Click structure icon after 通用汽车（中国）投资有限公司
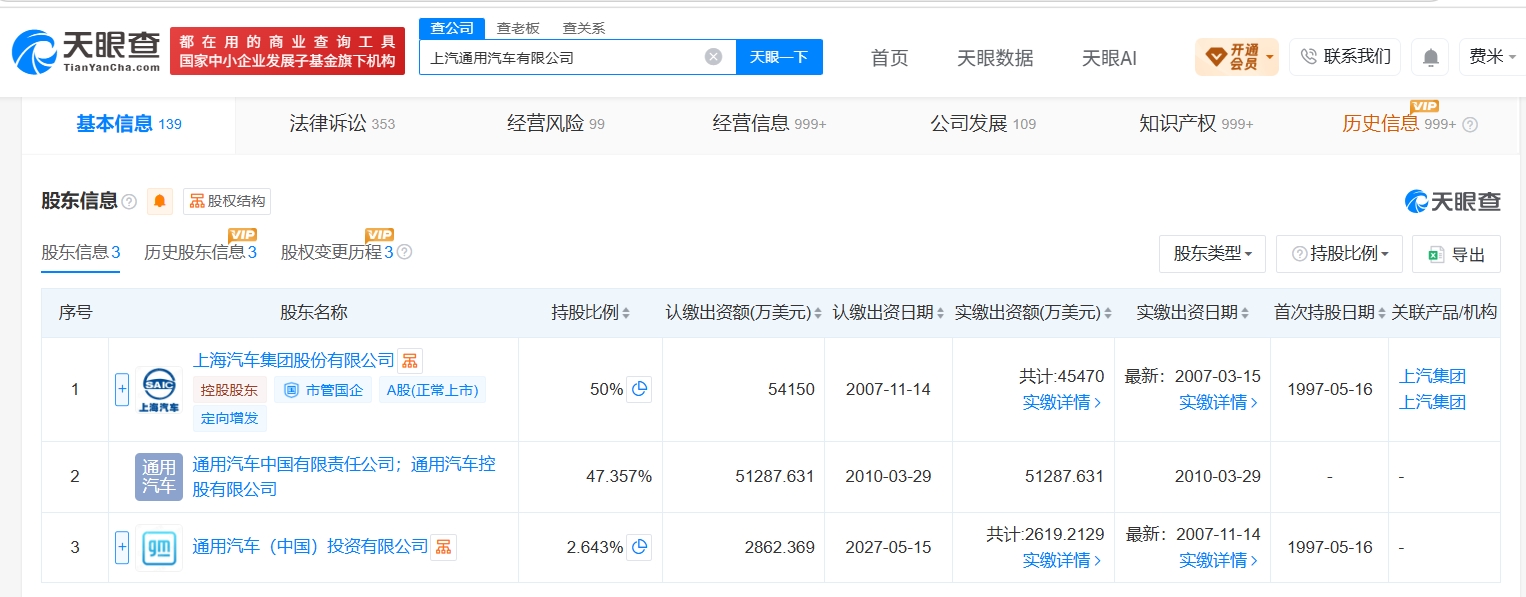The height and width of the screenshot is (597, 1526). point(443,547)
